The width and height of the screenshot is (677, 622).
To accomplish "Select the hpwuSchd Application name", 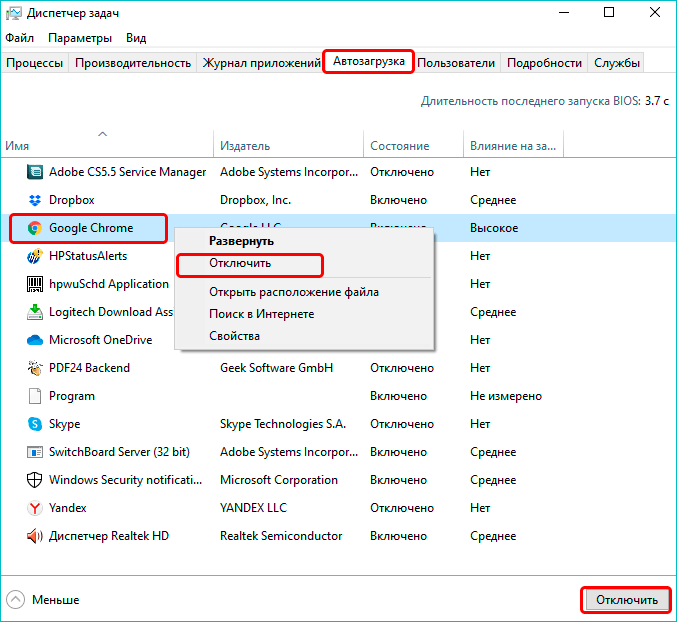I will pyautogui.click(x=109, y=284).
